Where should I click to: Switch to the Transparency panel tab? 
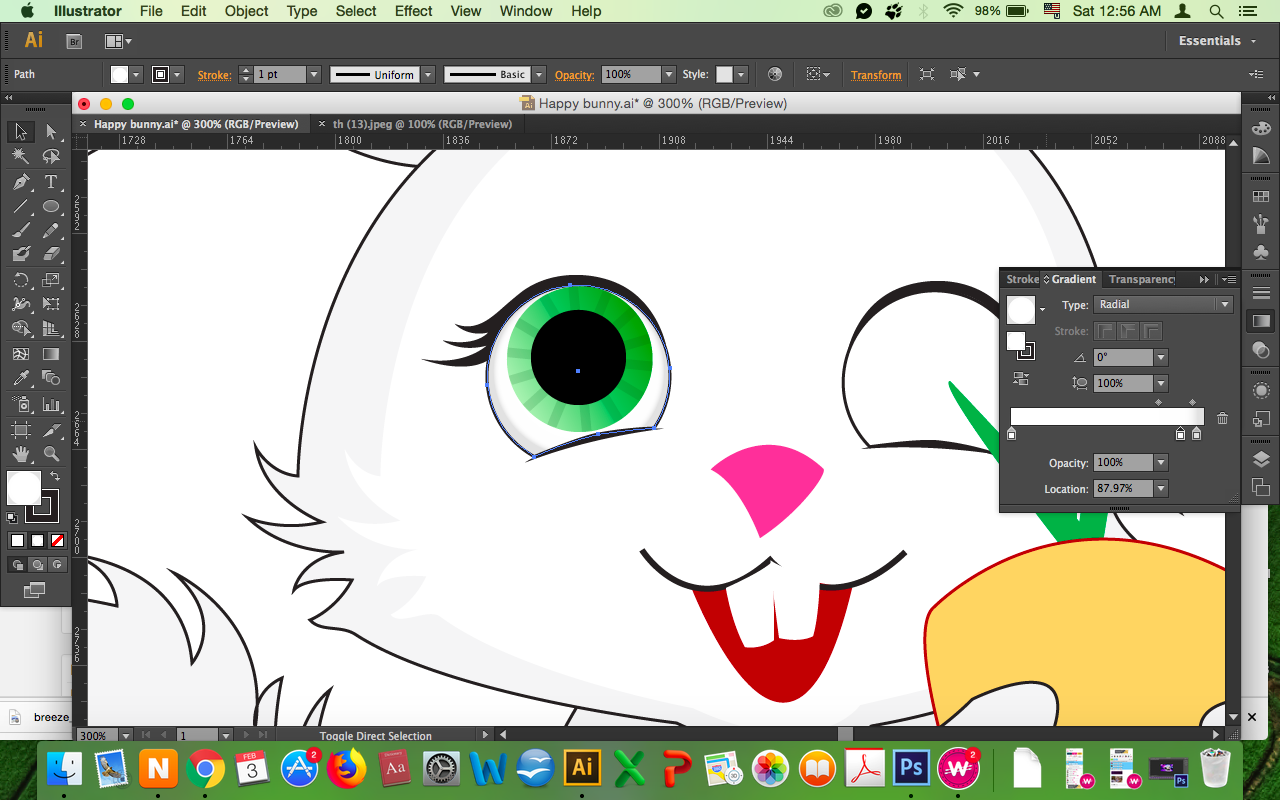pyautogui.click(x=1142, y=279)
